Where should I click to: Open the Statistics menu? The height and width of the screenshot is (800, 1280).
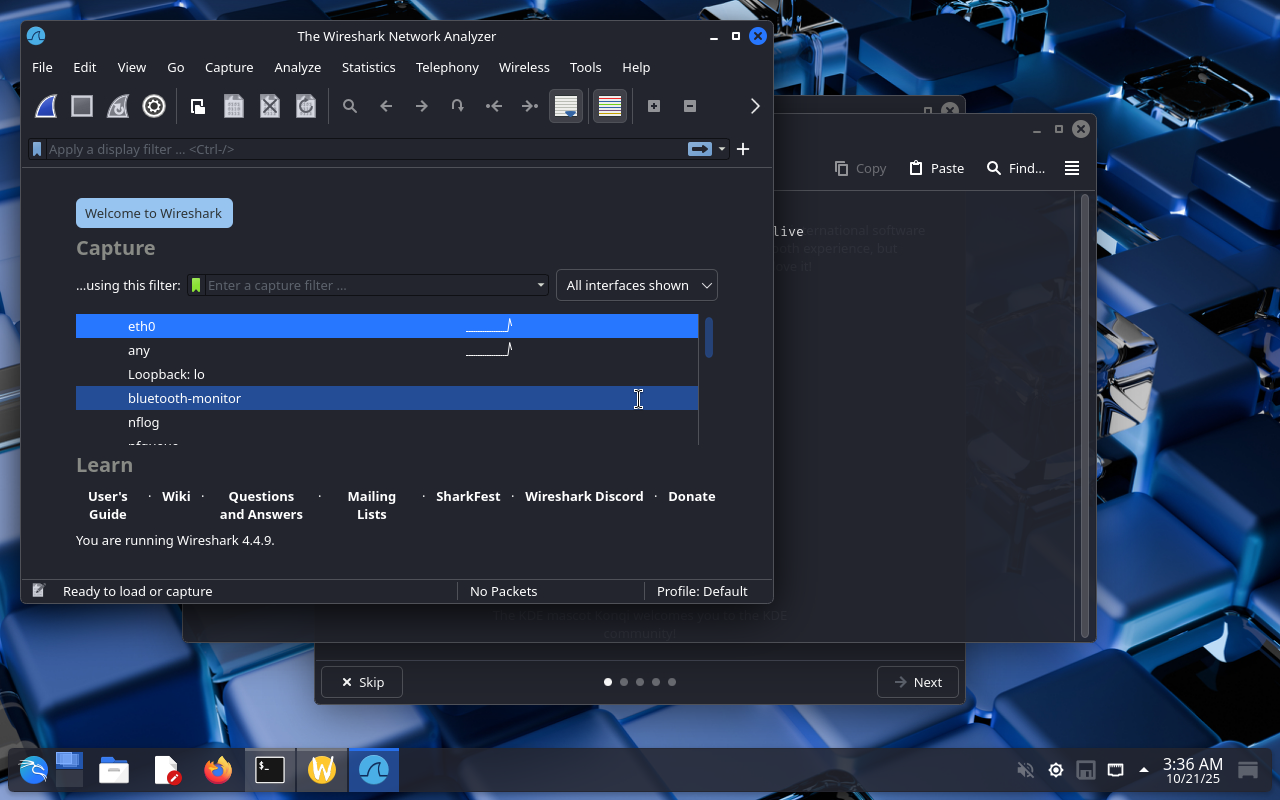pyautogui.click(x=368, y=67)
